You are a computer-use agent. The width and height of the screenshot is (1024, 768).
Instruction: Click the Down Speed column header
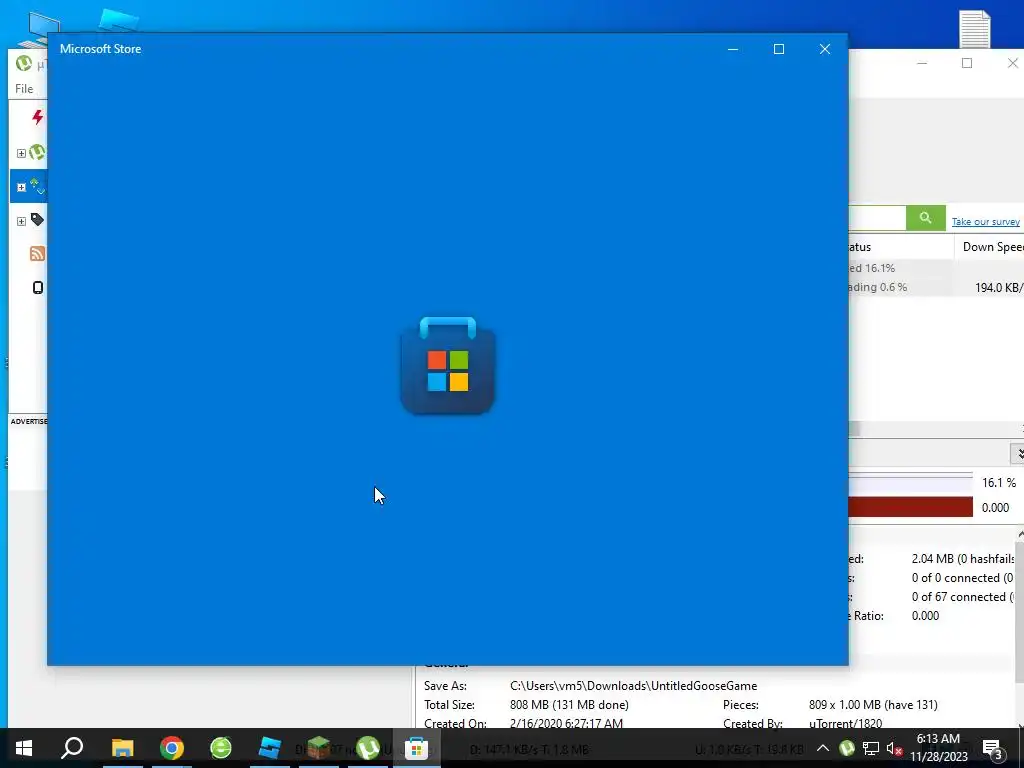993,247
